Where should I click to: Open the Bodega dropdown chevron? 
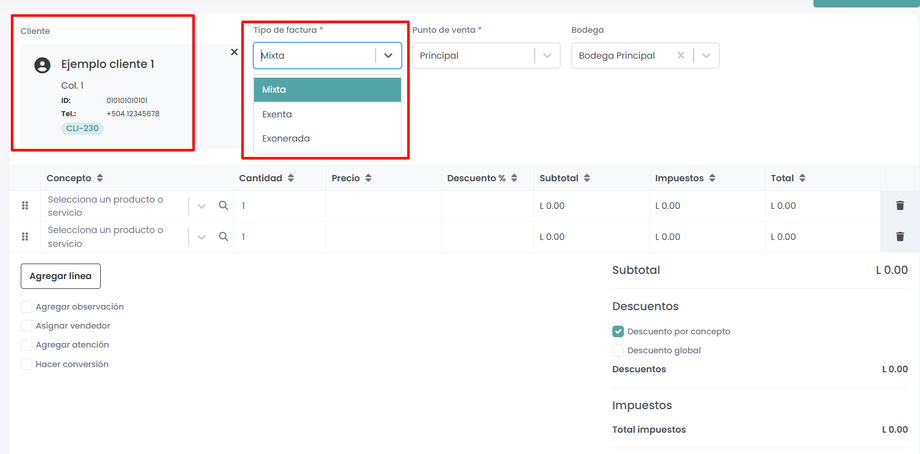click(706, 56)
